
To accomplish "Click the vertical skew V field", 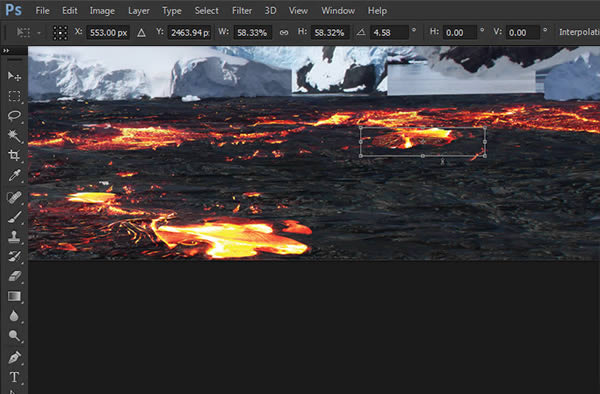I will [x=523, y=33].
